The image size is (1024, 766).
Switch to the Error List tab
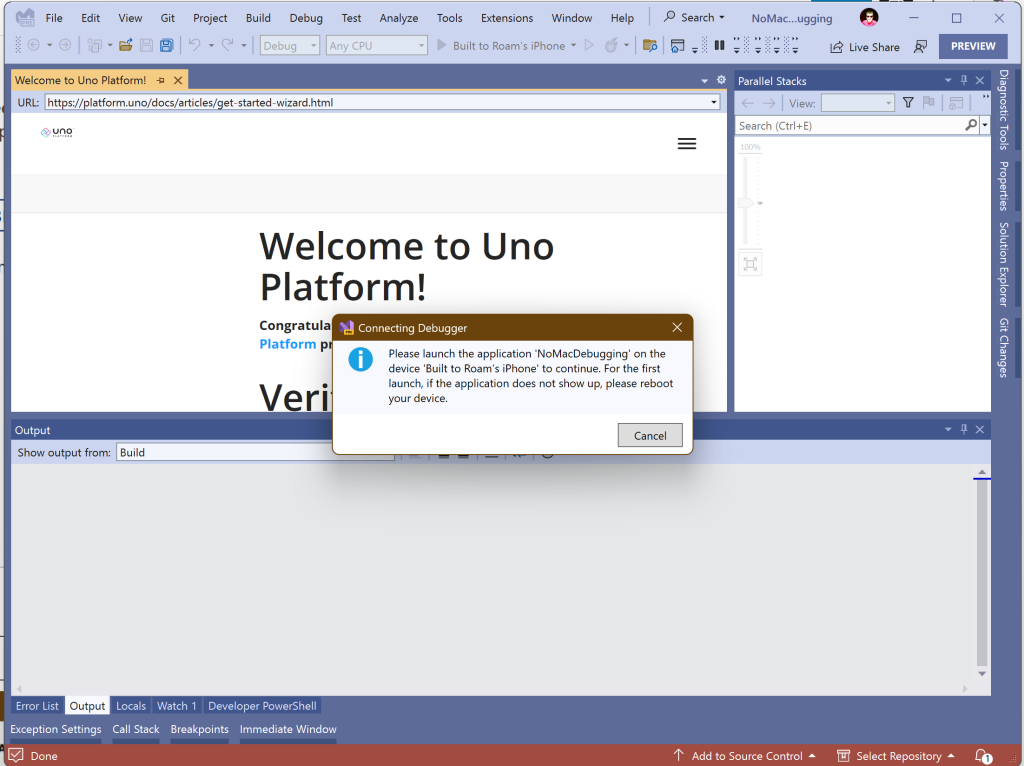pos(37,705)
